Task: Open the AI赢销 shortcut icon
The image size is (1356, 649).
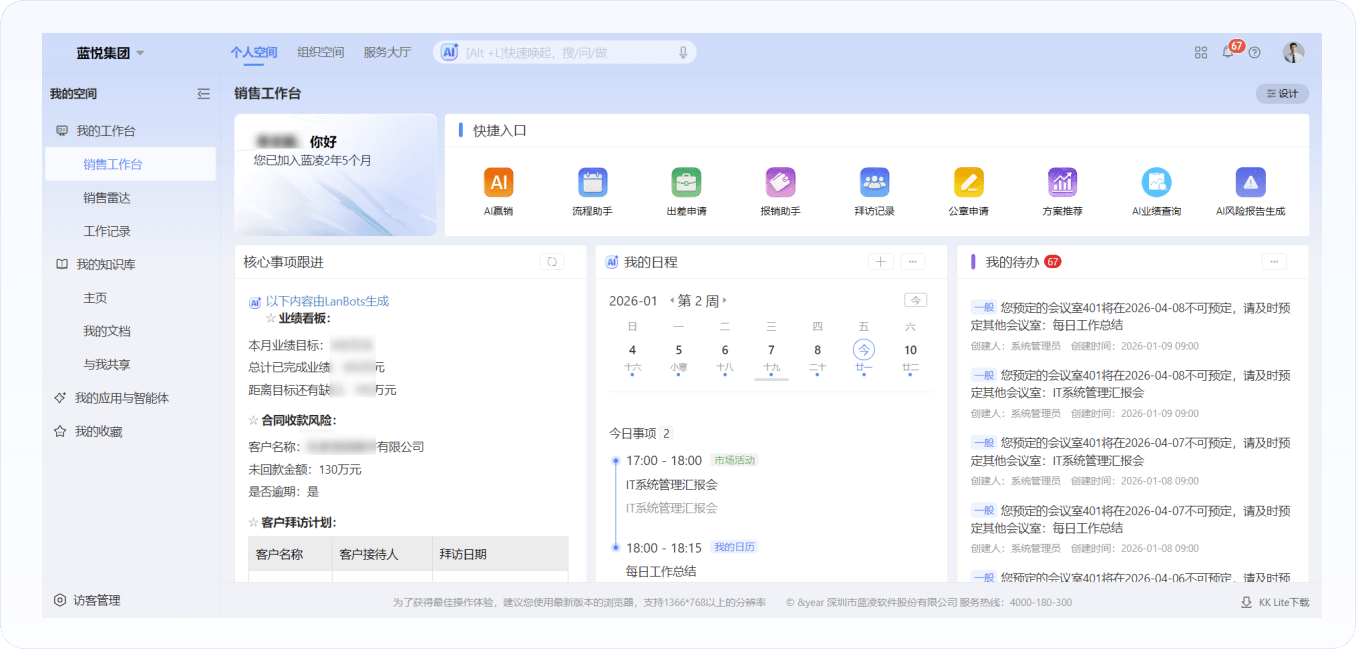Action: pyautogui.click(x=498, y=183)
